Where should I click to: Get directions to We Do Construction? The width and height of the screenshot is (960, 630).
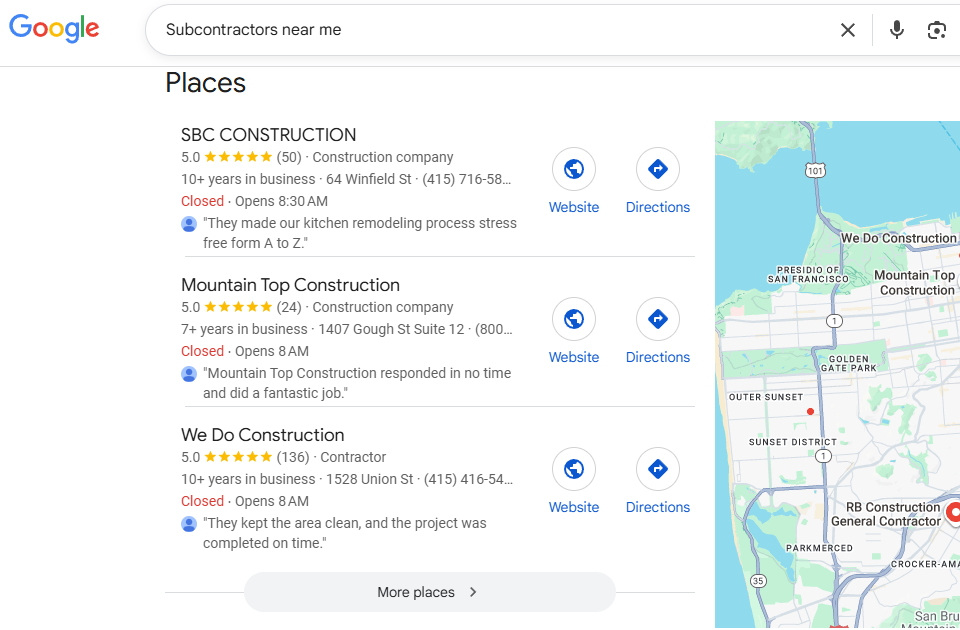coord(658,470)
